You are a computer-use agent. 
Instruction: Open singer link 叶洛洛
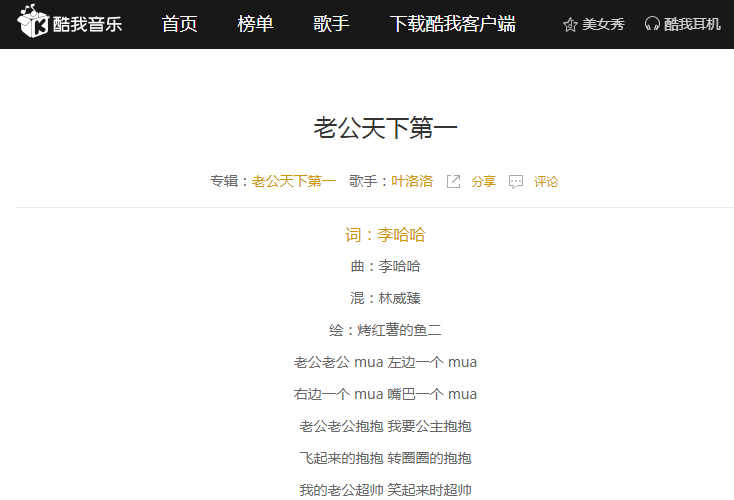[412, 181]
